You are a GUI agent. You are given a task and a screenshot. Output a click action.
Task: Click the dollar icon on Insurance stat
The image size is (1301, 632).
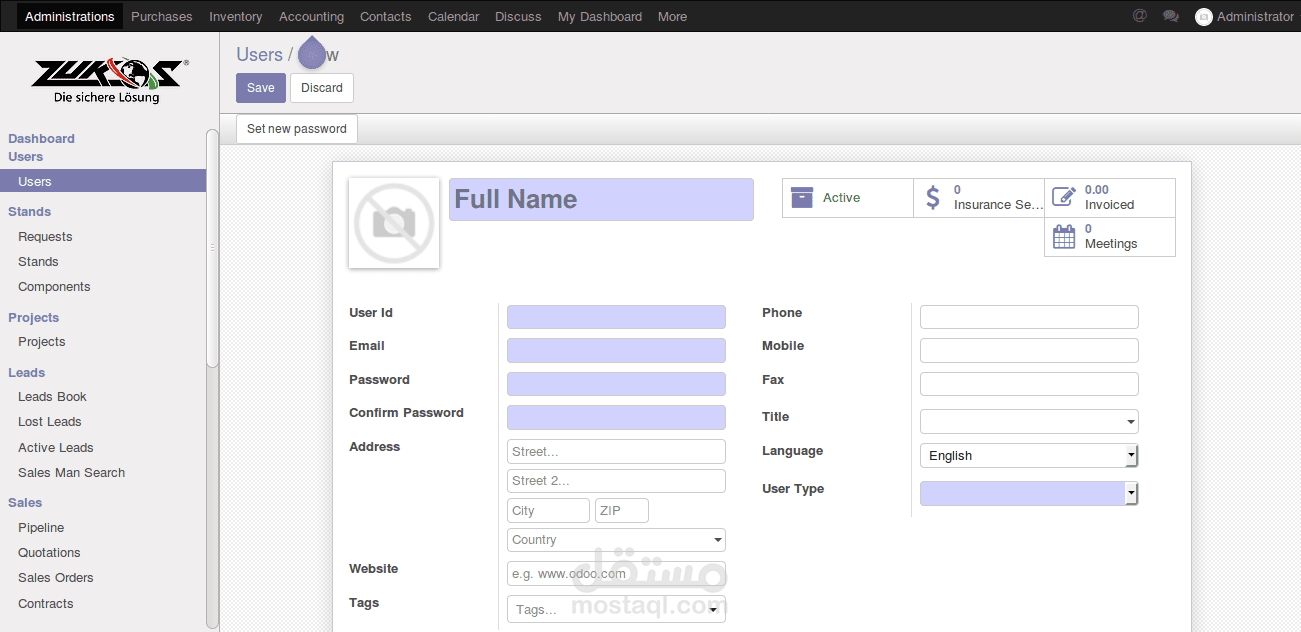tap(933, 197)
